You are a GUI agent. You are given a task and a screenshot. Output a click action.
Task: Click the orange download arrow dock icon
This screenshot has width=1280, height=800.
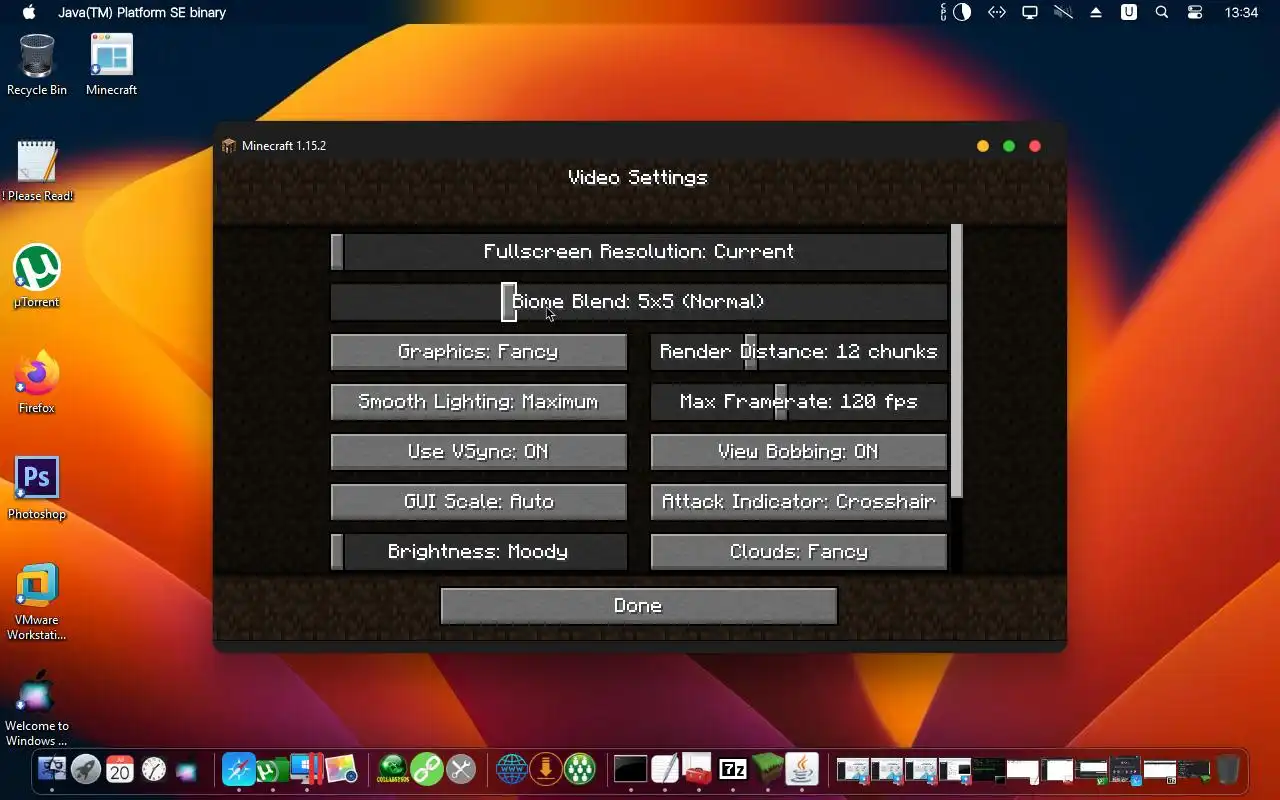click(x=546, y=769)
